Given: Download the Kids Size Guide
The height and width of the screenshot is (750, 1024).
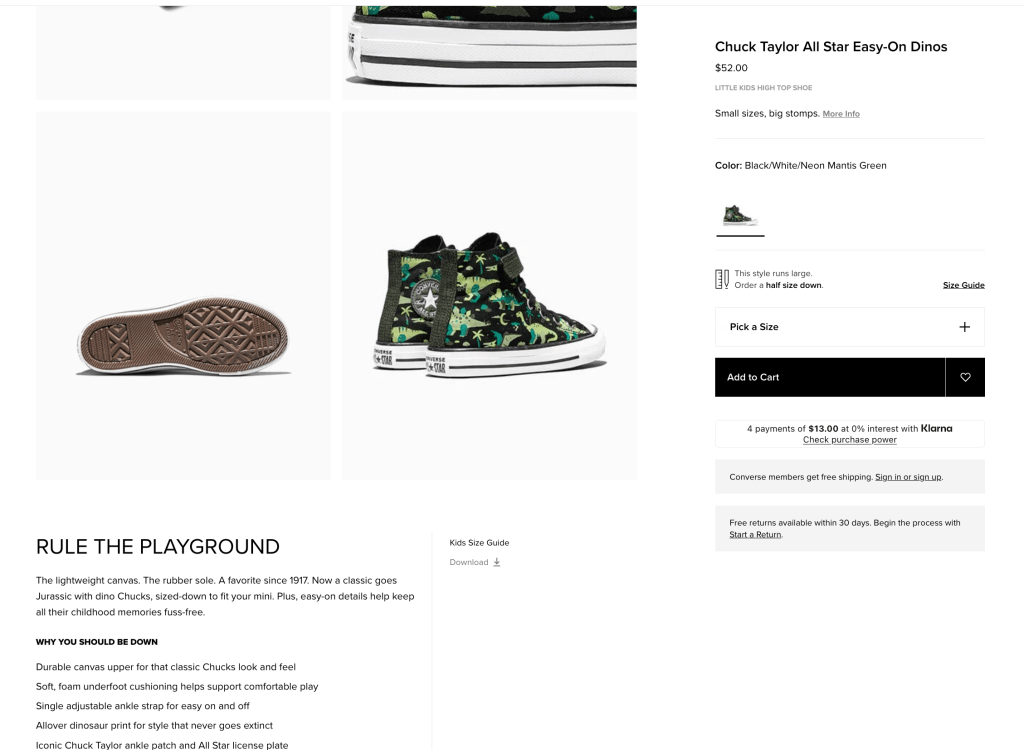Looking at the screenshot, I should coord(469,562).
